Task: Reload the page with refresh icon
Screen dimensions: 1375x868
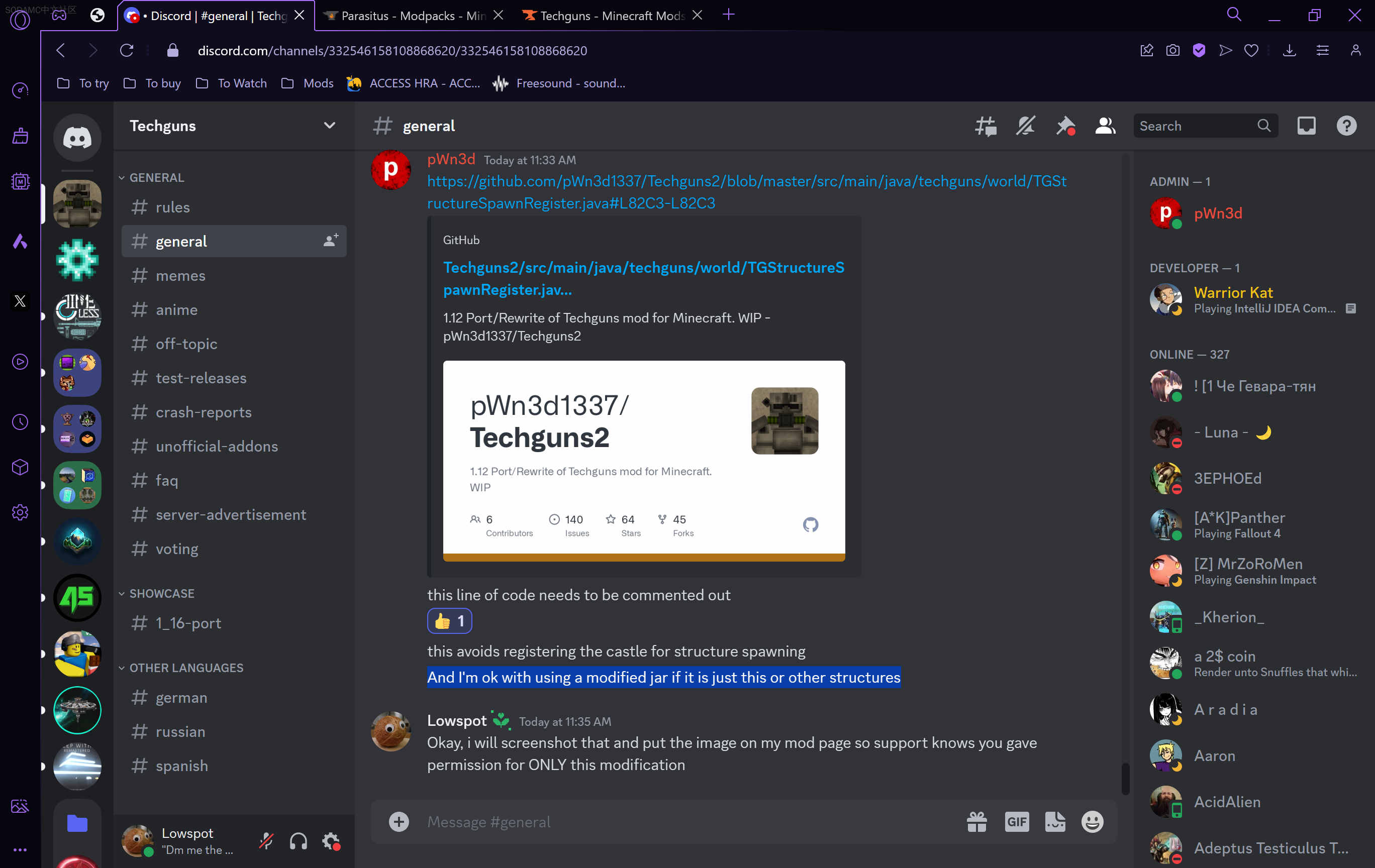Action: 126,50
